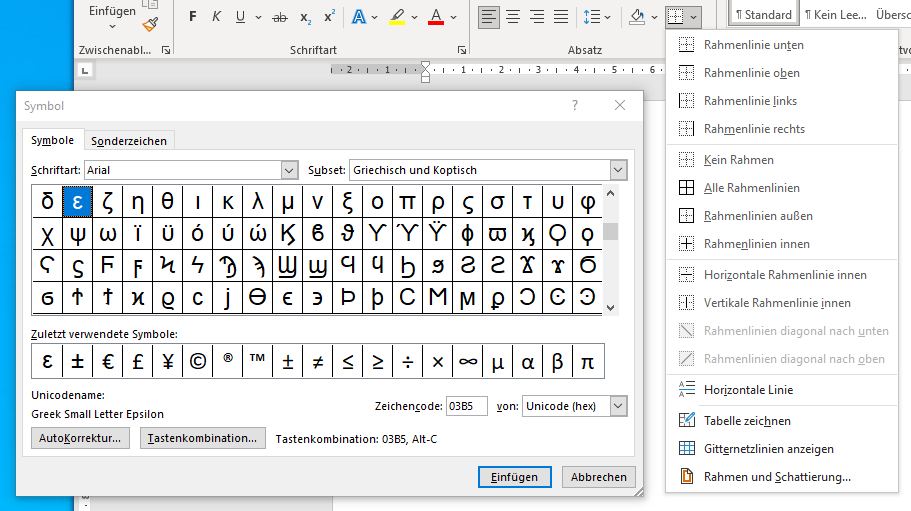This screenshot has height=511, width=911.
Task: Switch to the Symbole tab
Action: click(52, 140)
